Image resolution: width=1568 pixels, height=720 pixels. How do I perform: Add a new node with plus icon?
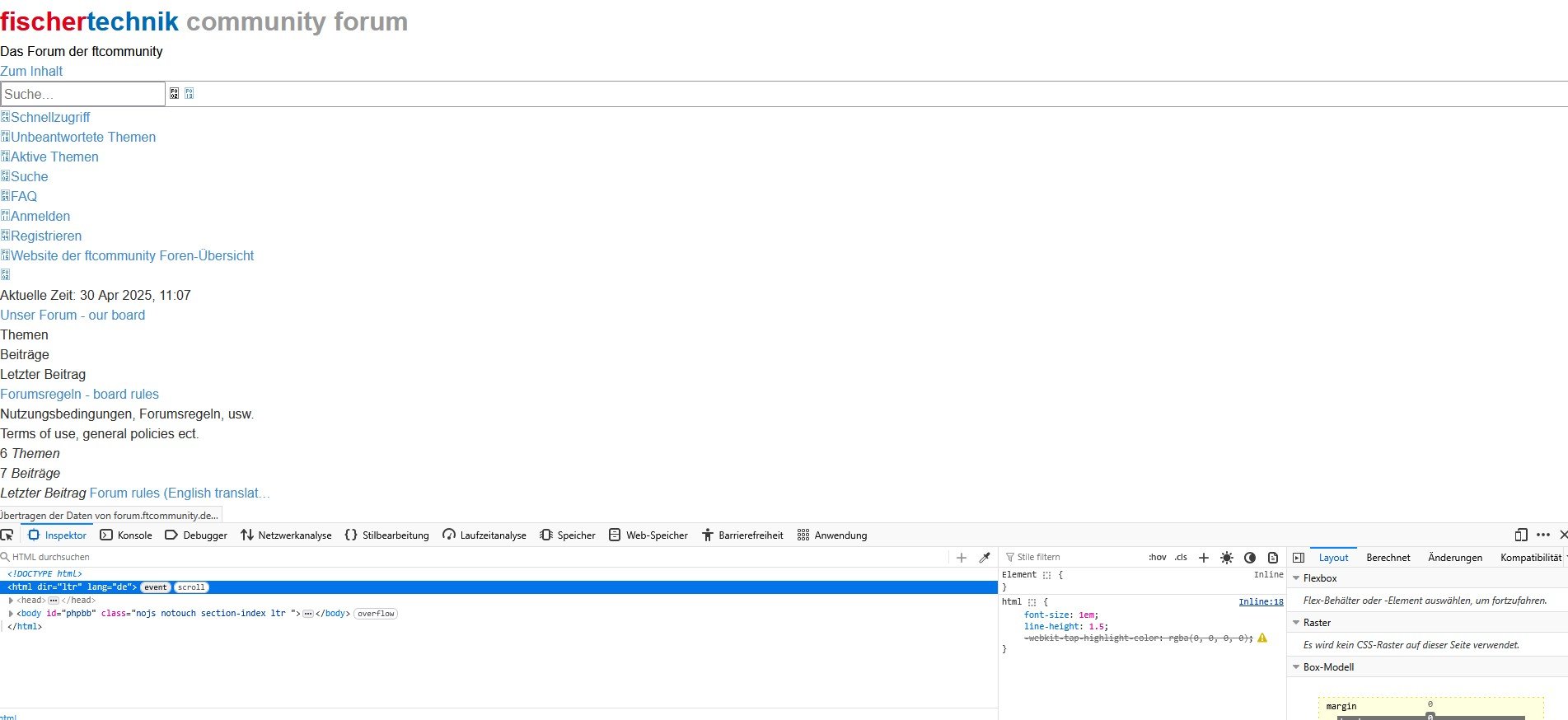tap(961, 558)
